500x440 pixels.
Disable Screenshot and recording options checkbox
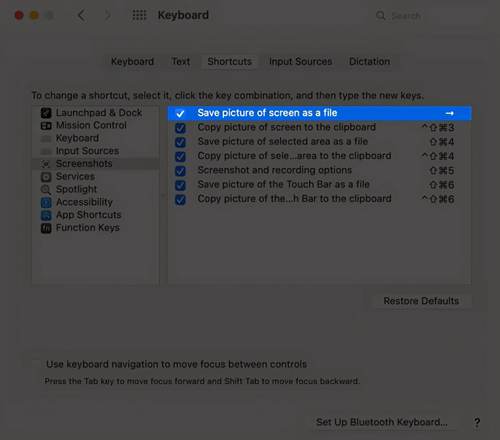180,171
